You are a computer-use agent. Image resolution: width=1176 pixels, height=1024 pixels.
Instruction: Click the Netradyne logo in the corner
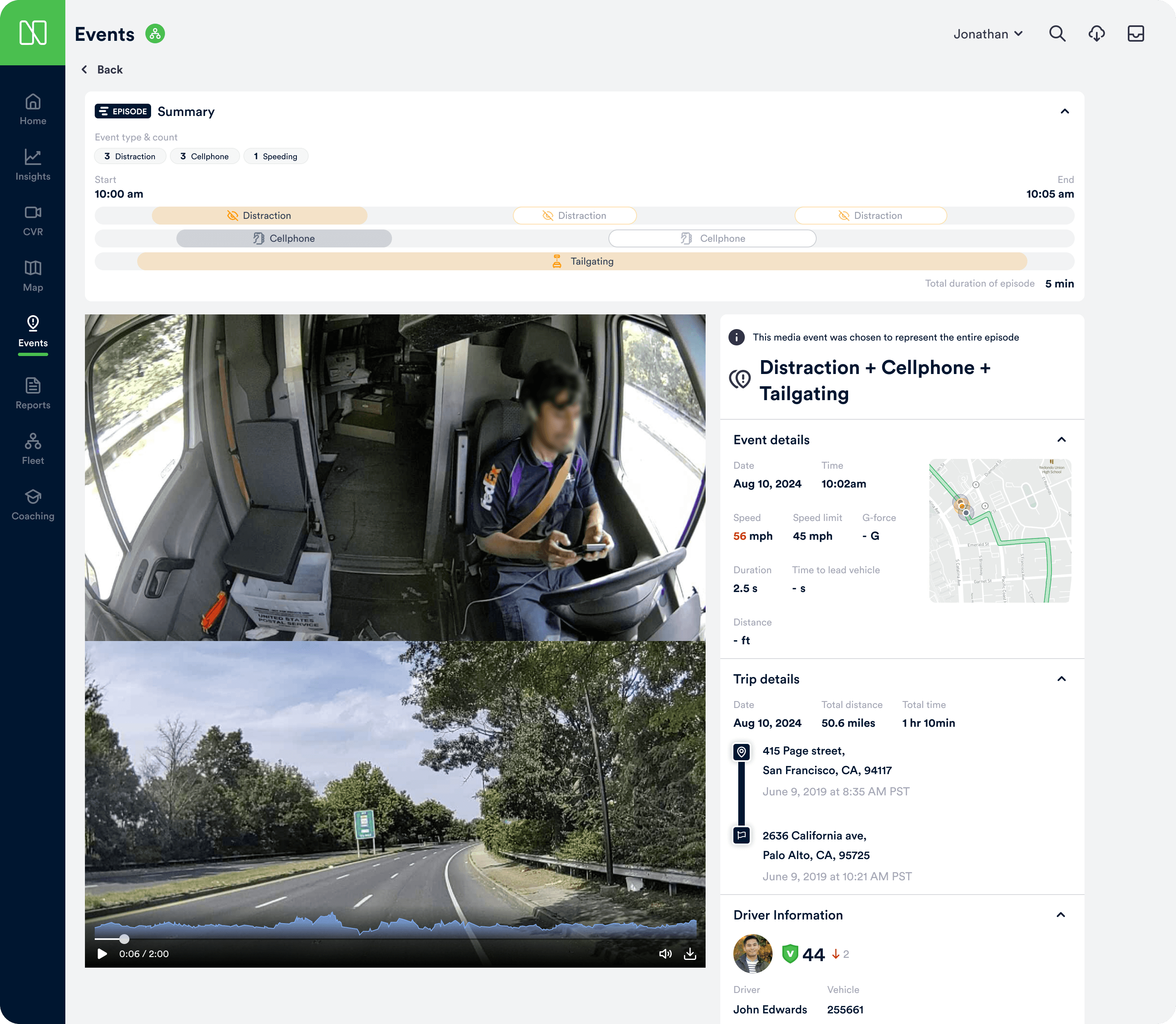pos(33,33)
